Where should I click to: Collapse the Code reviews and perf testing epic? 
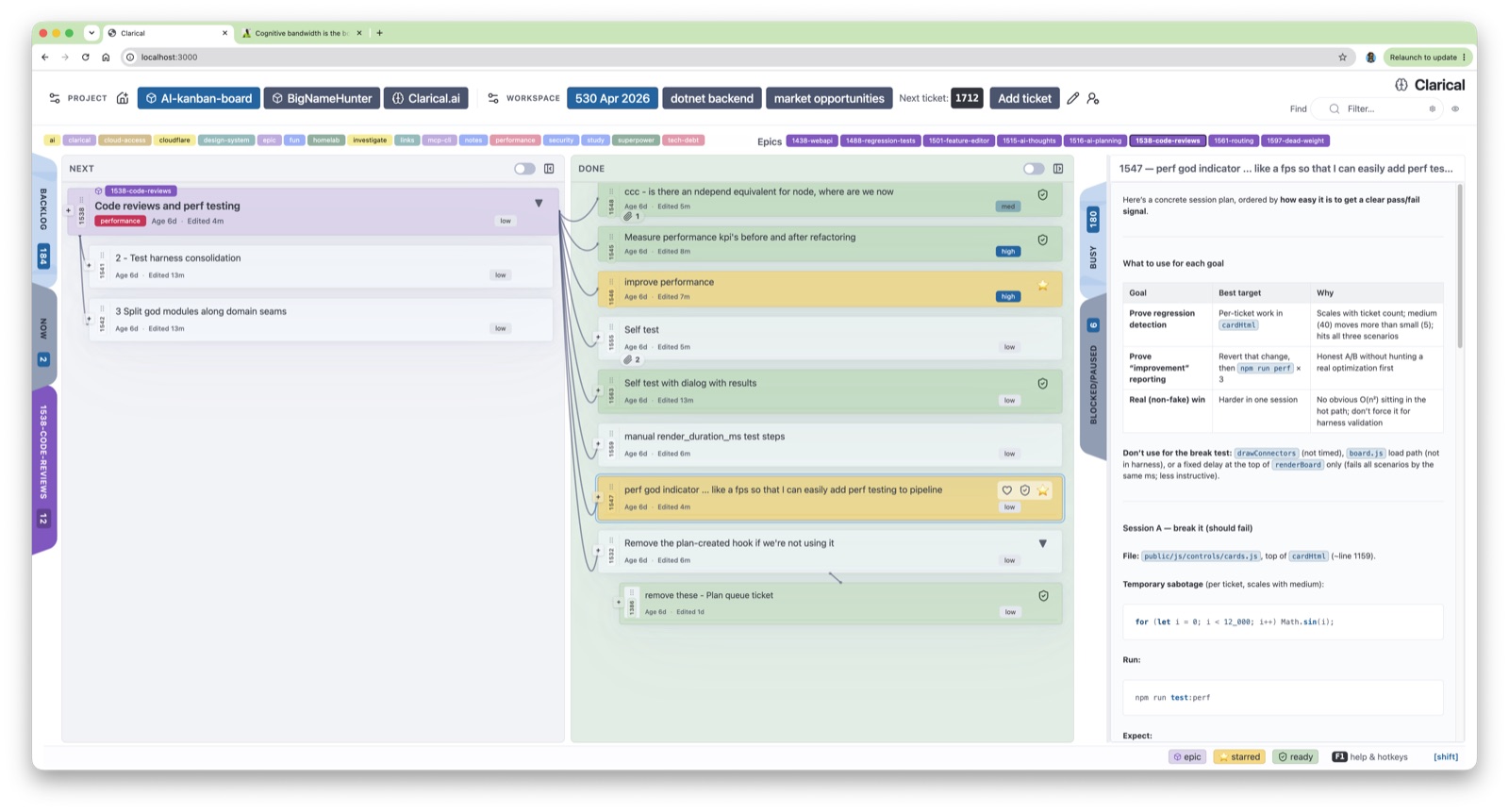point(539,203)
